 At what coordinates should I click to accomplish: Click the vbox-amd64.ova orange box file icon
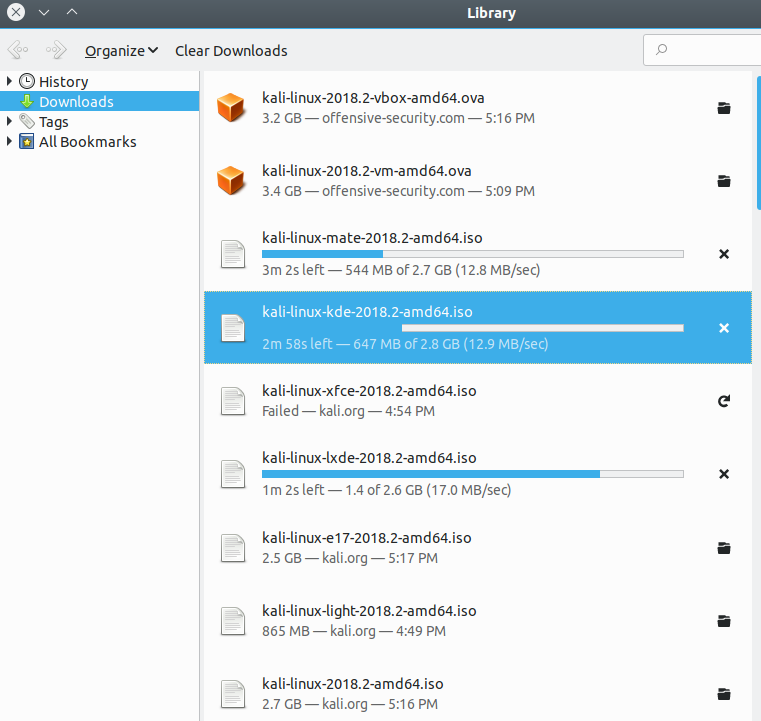(x=231, y=107)
